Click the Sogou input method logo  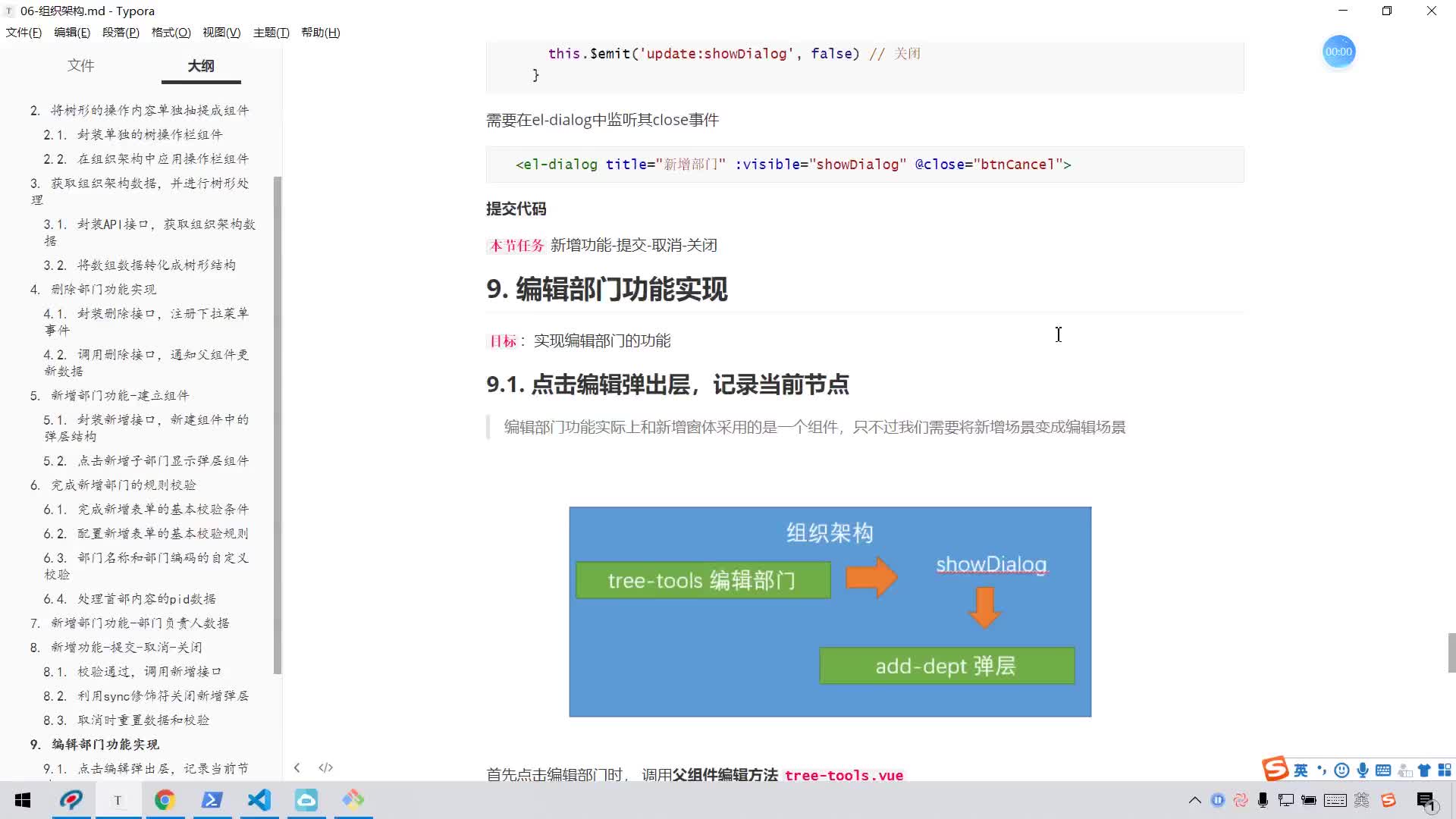pyautogui.click(x=1276, y=769)
